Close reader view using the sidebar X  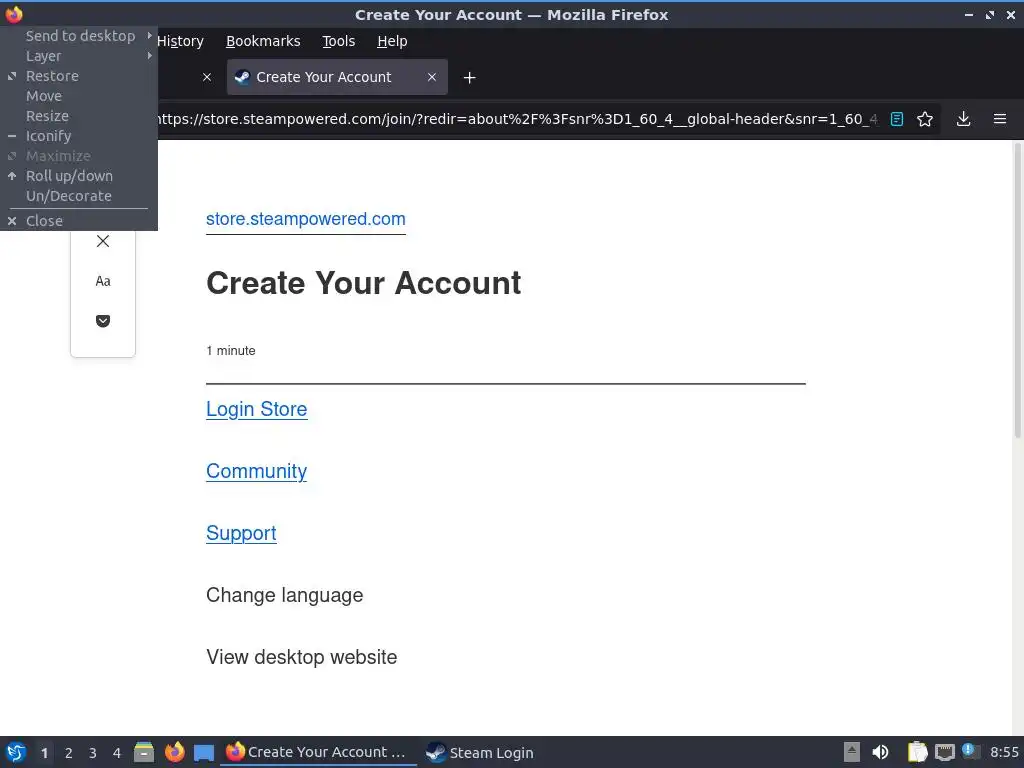(103, 241)
